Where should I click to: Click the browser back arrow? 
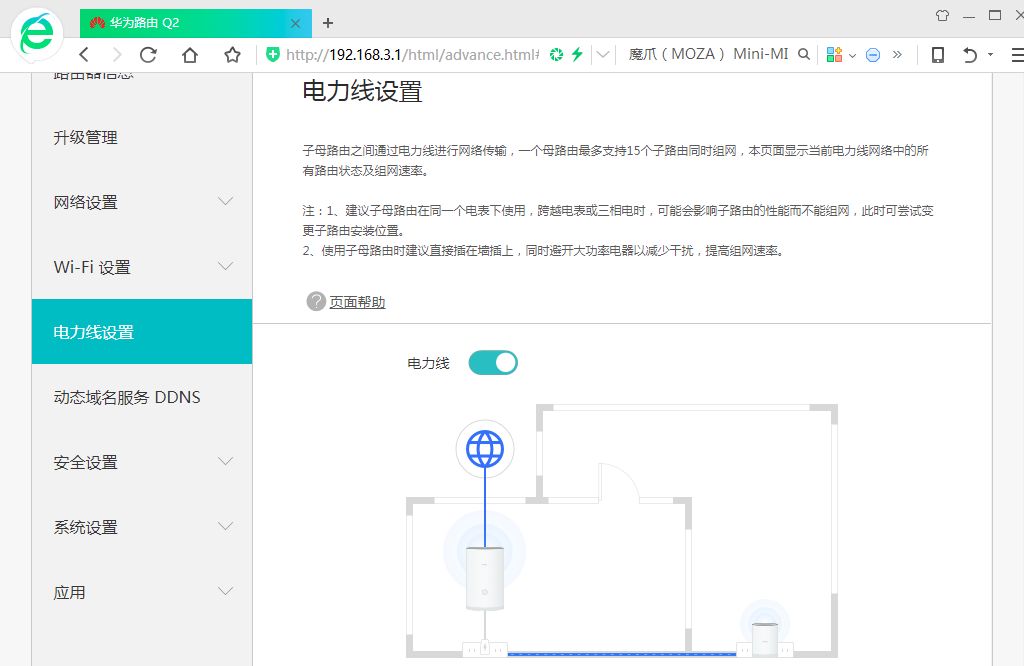coord(84,55)
